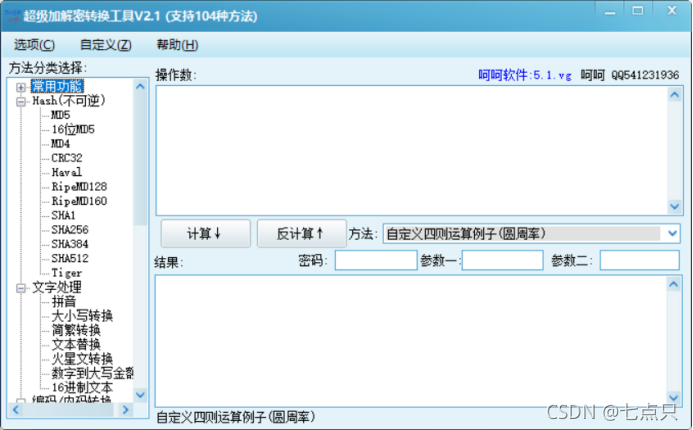Click into the 密码 input field
The width and height of the screenshot is (693, 430).
click(376, 260)
